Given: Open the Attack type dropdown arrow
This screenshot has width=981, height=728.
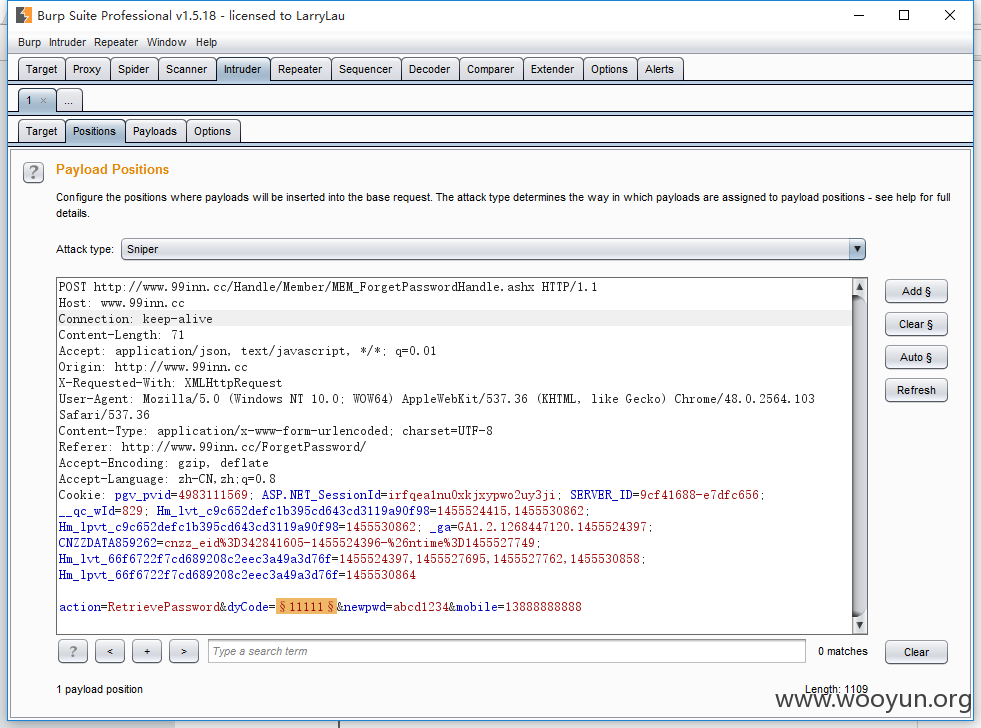Looking at the screenshot, I should click(x=857, y=249).
